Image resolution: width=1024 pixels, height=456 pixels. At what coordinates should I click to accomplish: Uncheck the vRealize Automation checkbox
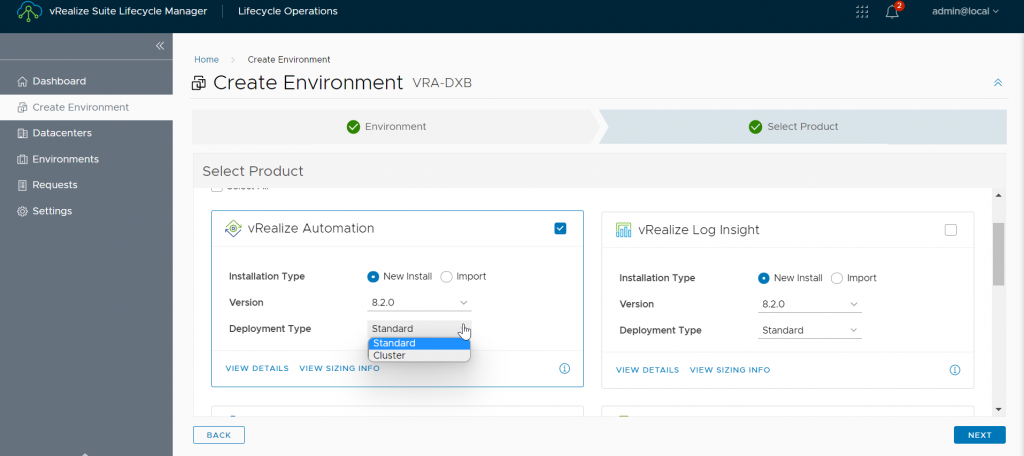point(560,229)
